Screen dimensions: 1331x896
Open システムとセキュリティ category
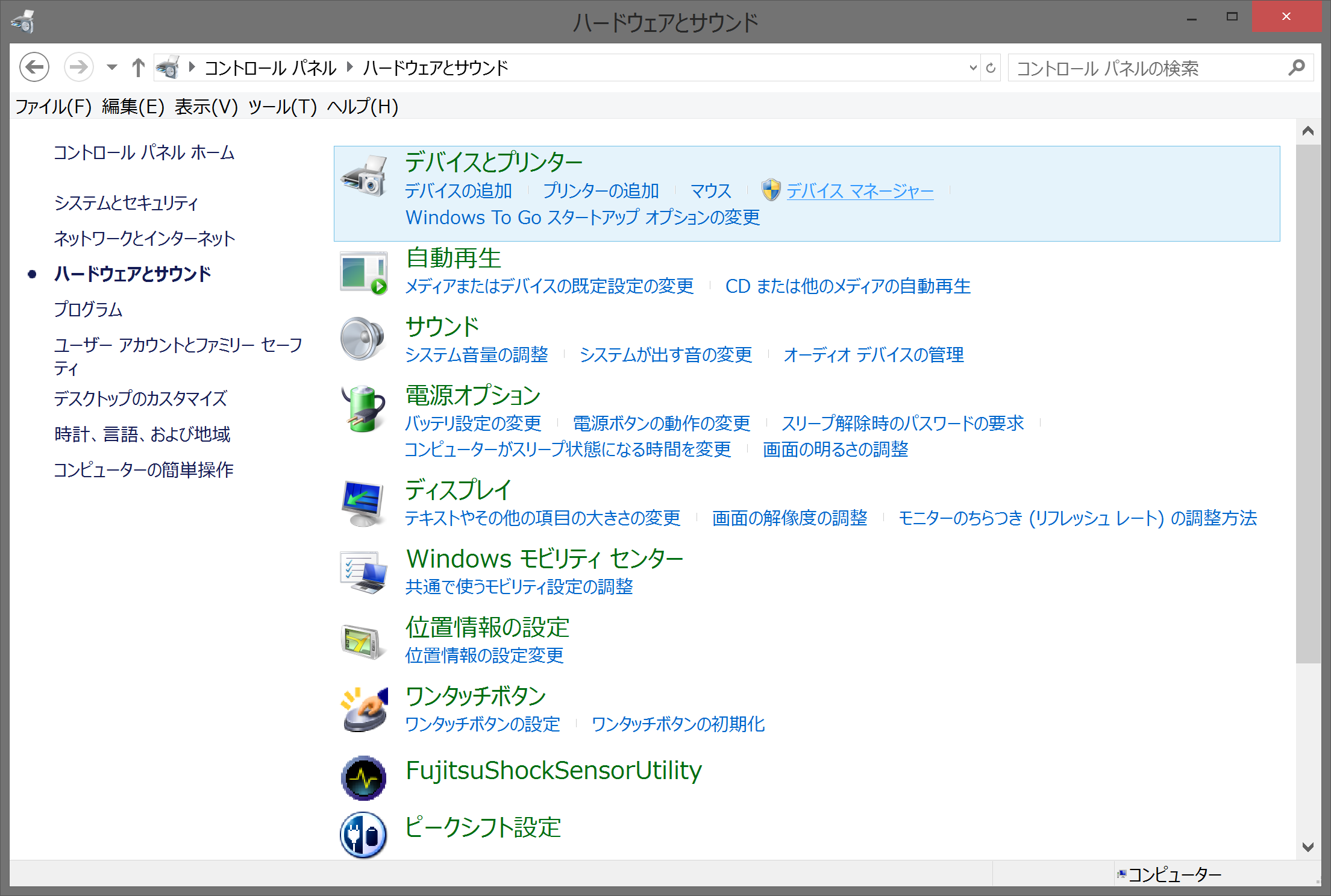click(126, 203)
